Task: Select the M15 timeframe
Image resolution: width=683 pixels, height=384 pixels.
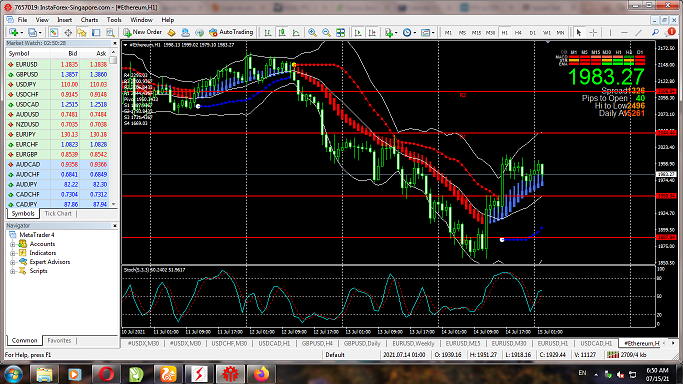Action: [x=477, y=33]
